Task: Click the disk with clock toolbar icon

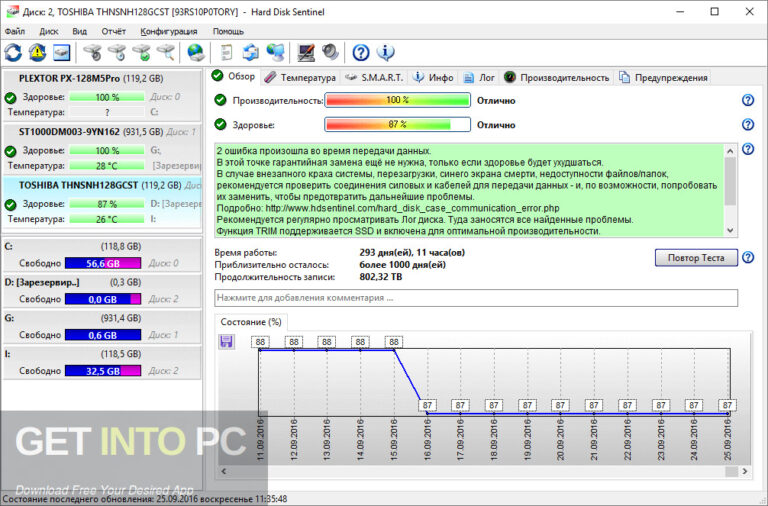Action: point(117,52)
